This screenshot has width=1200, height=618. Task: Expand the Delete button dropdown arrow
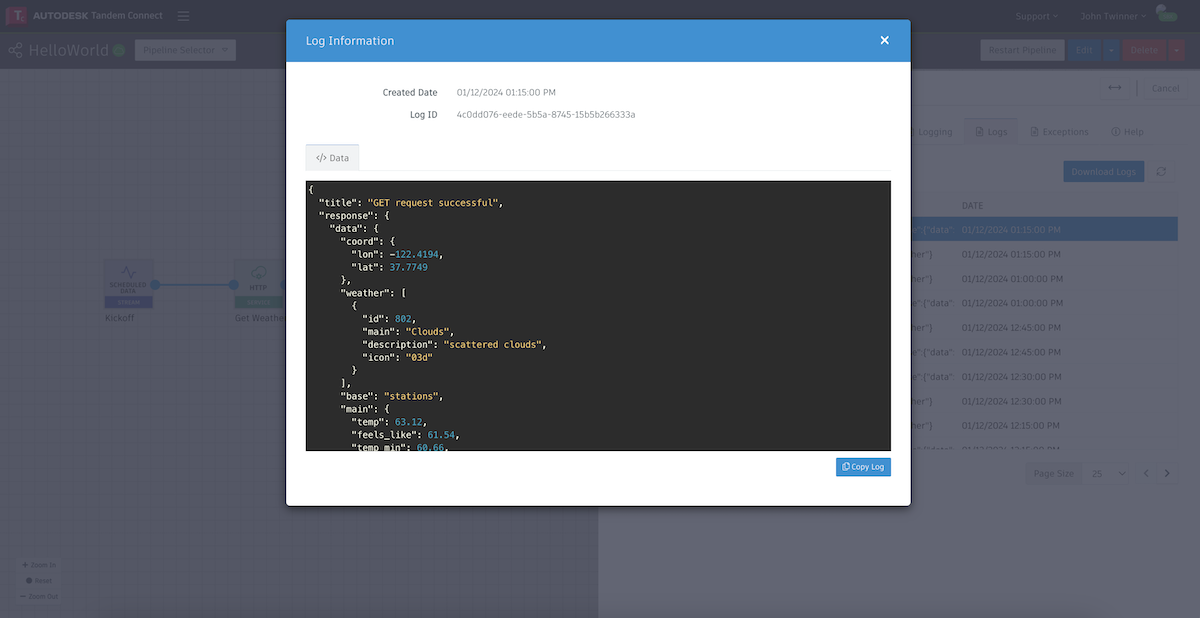coord(1177,50)
